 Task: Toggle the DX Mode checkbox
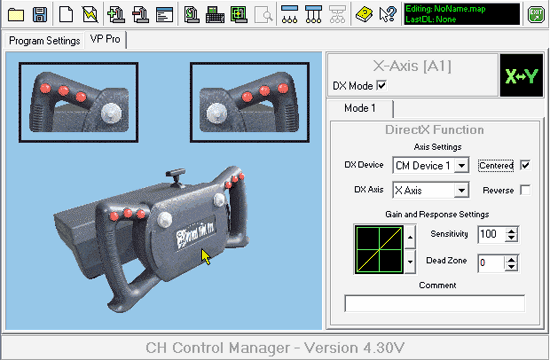tap(381, 85)
